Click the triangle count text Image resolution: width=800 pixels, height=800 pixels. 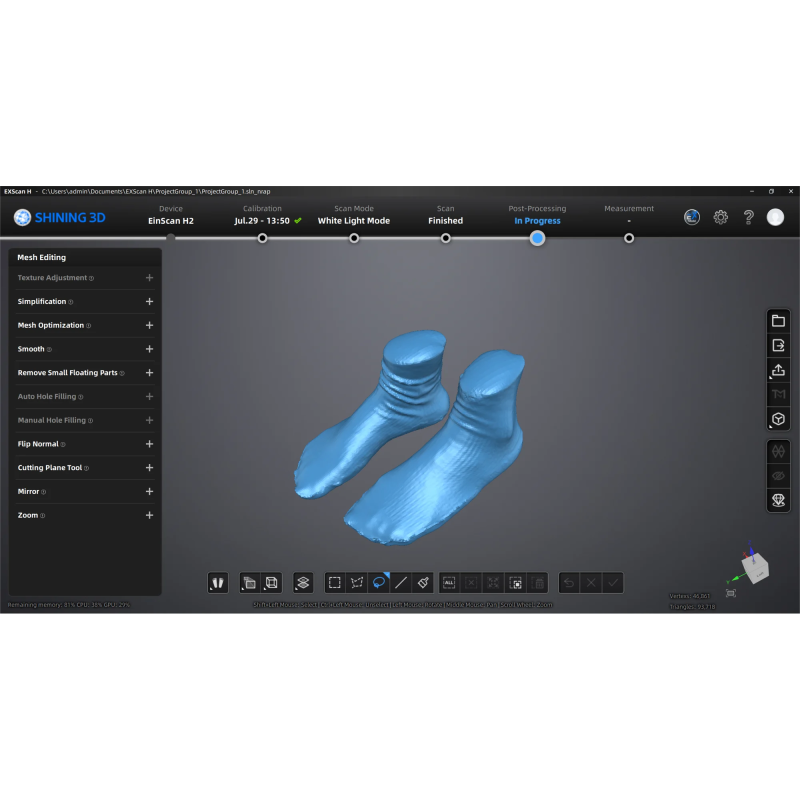pos(692,607)
